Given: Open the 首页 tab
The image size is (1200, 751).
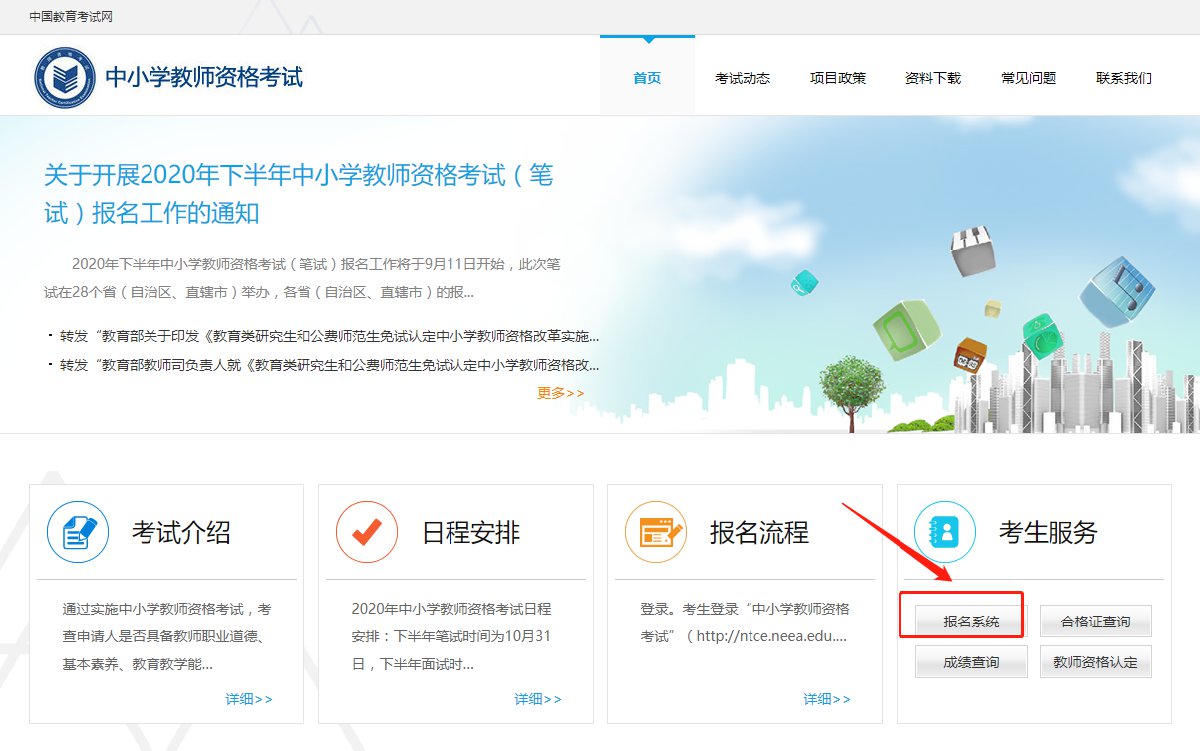Looking at the screenshot, I should click(647, 78).
